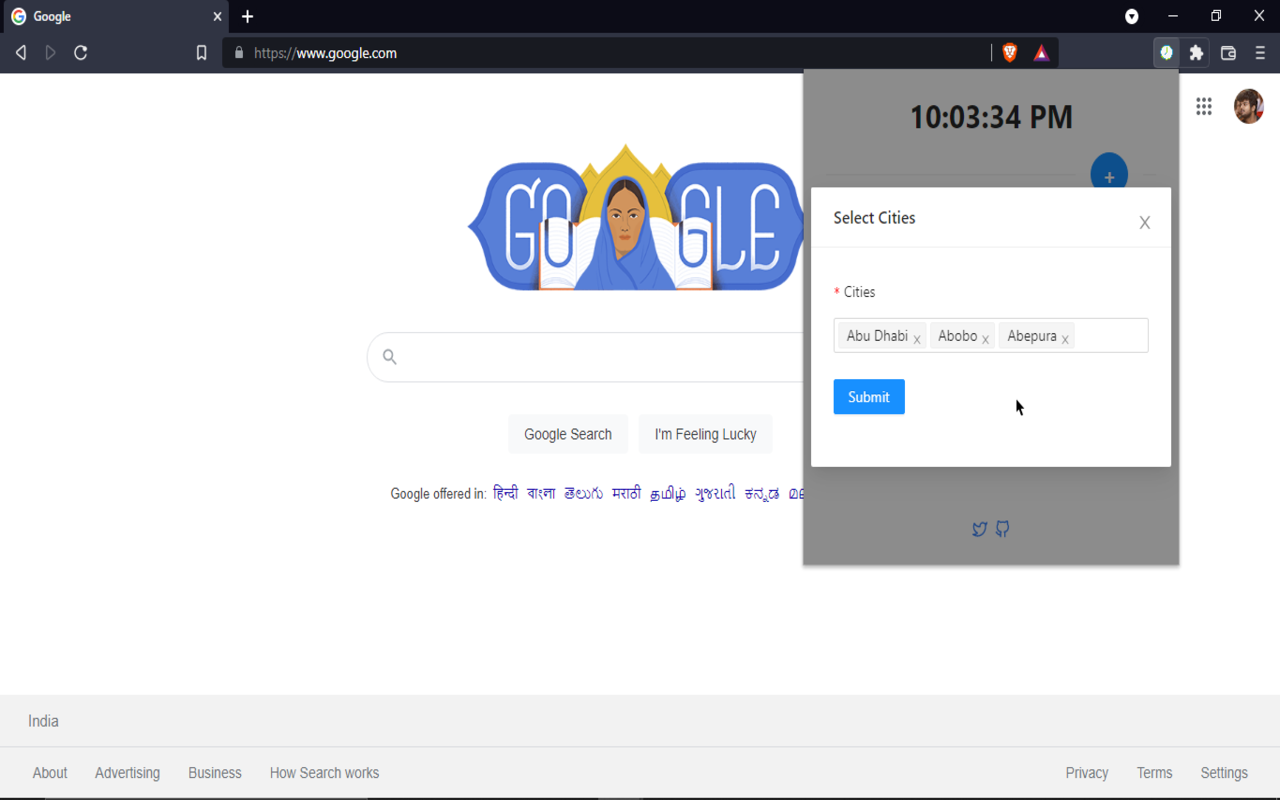This screenshot has width=1280, height=800.
Task: Switch Google to Telugu (తెలుగు)
Action: coord(584,493)
